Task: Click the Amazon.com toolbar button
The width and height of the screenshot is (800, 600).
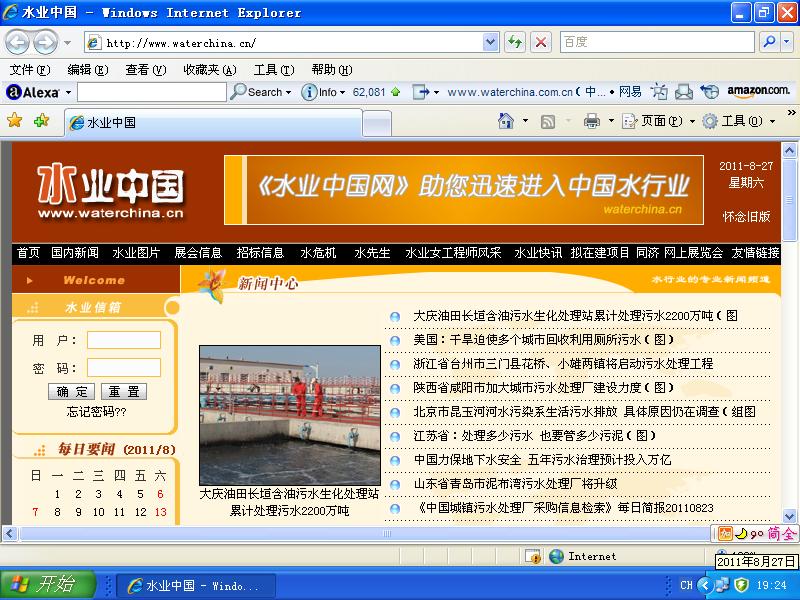Action: (x=759, y=91)
